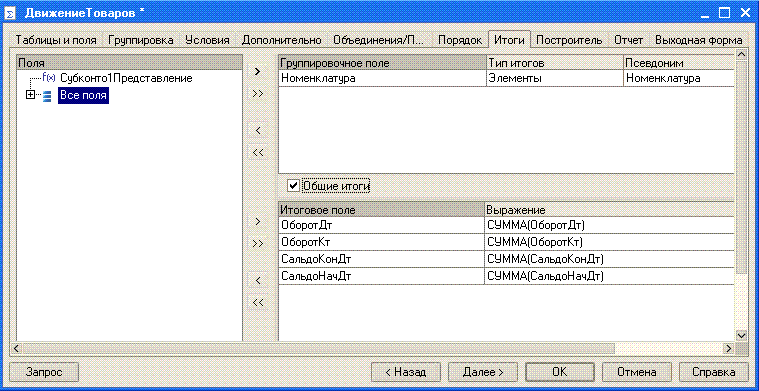Image resolution: width=759 pixels, height=391 pixels.
Task: Click the Итоговое поле column header
Action: coord(381,210)
